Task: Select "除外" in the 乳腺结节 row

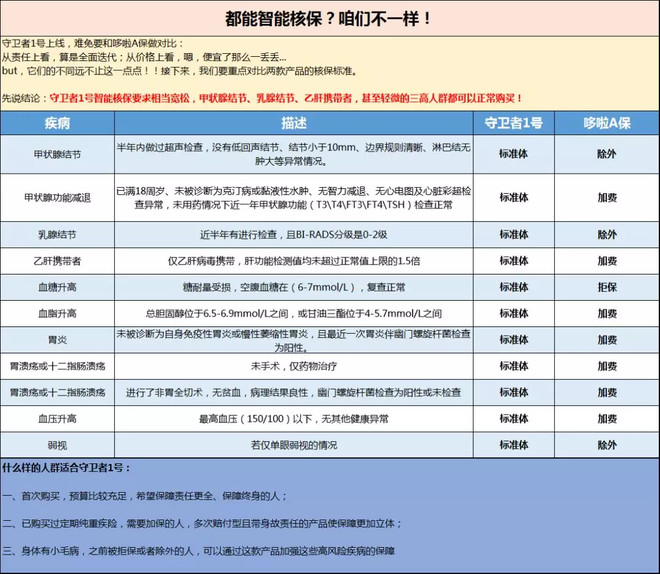Action: [x=607, y=234]
